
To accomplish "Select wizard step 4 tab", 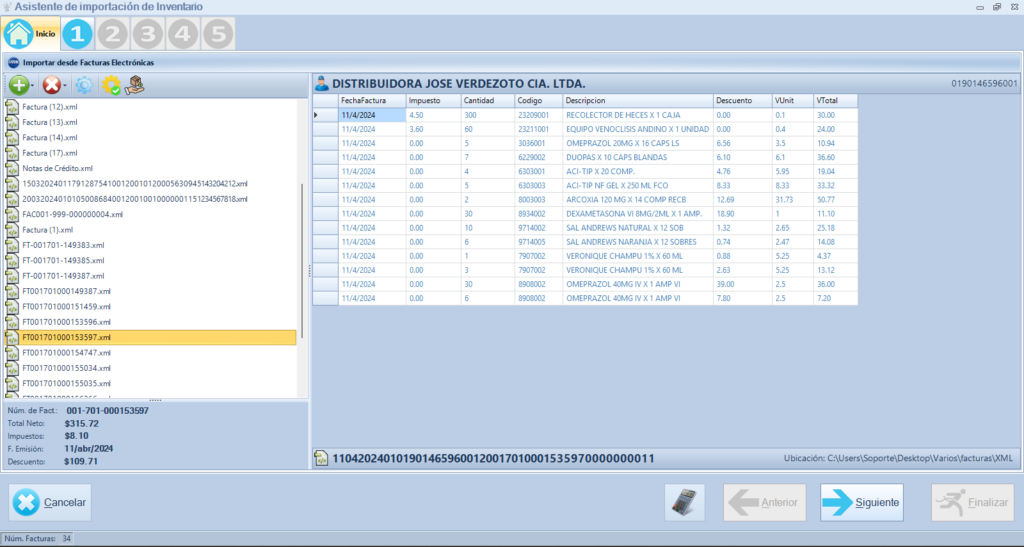I will tap(183, 34).
